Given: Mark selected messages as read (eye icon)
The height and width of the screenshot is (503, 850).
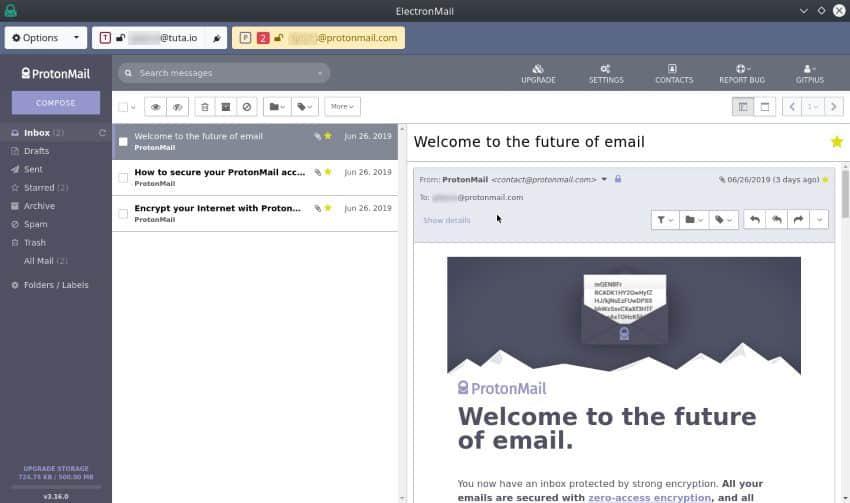Looking at the screenshot, I should (155, 106).
